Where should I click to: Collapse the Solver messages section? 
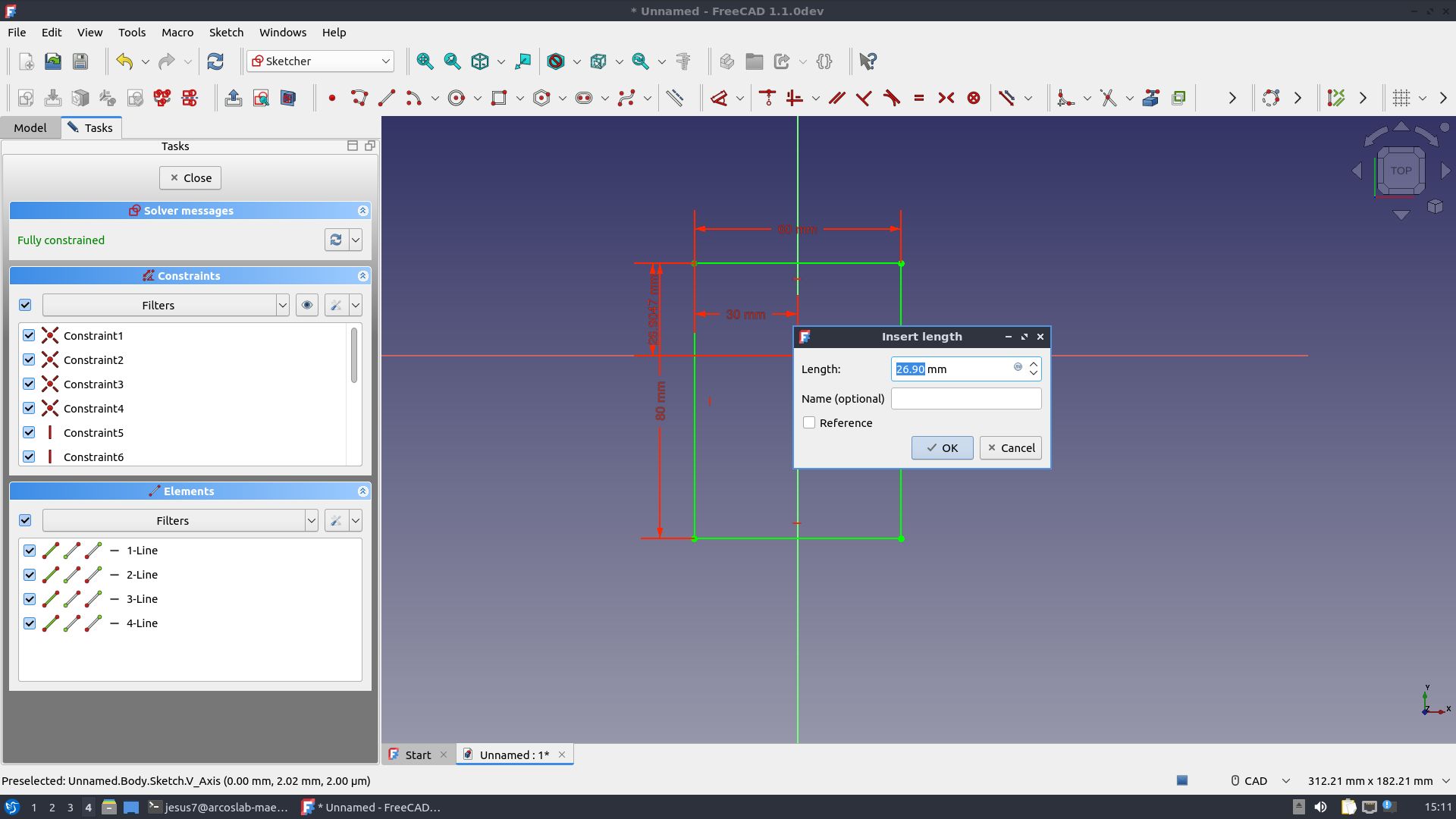[362, 211]
